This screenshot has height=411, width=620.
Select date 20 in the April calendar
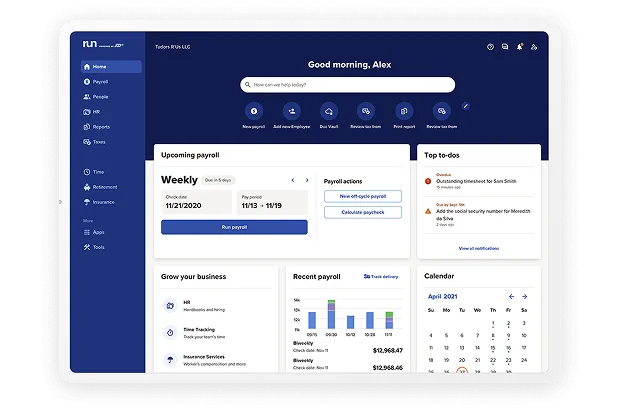point(462,360)
